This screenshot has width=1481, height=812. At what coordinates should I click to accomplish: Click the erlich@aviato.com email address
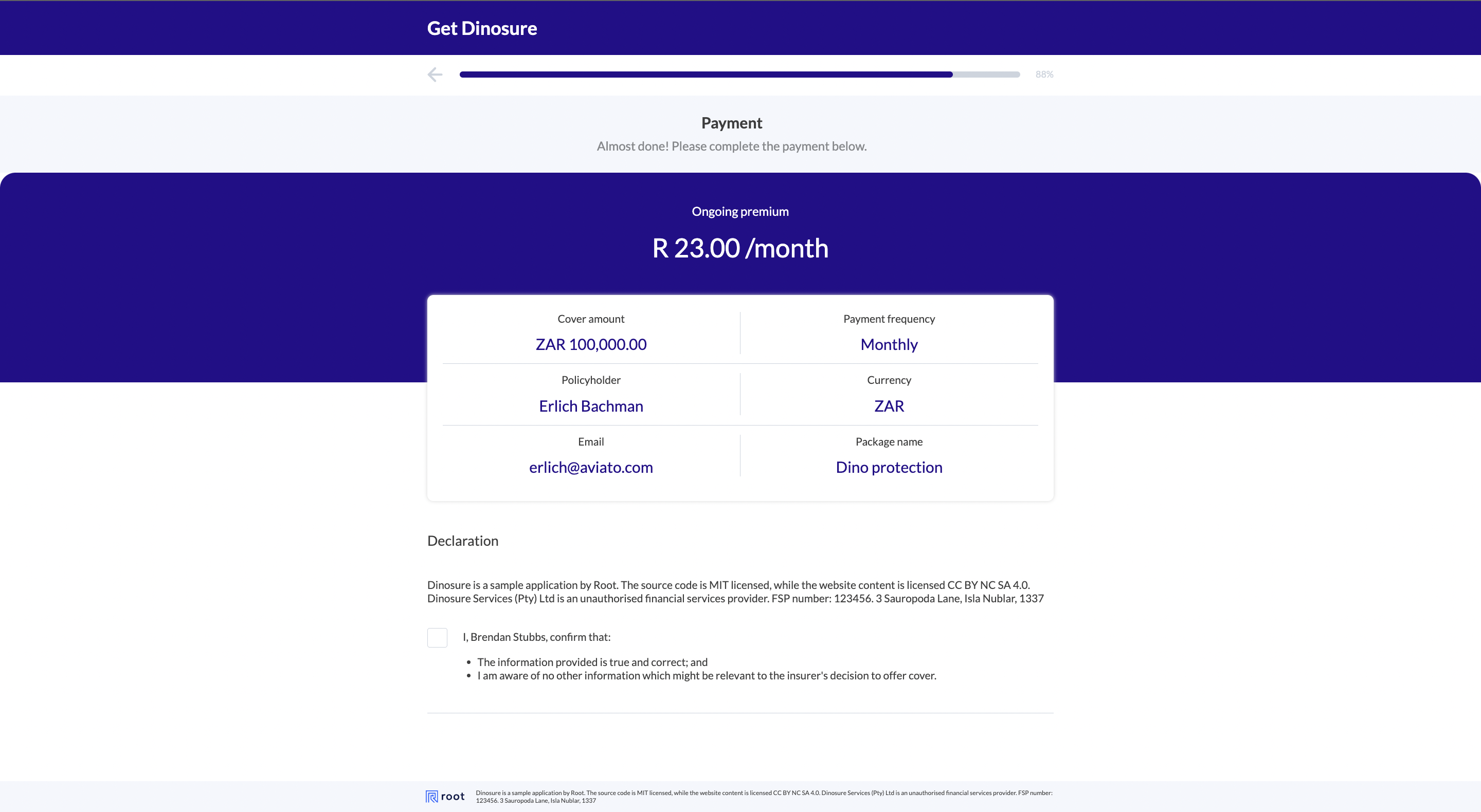pos(590,467)
